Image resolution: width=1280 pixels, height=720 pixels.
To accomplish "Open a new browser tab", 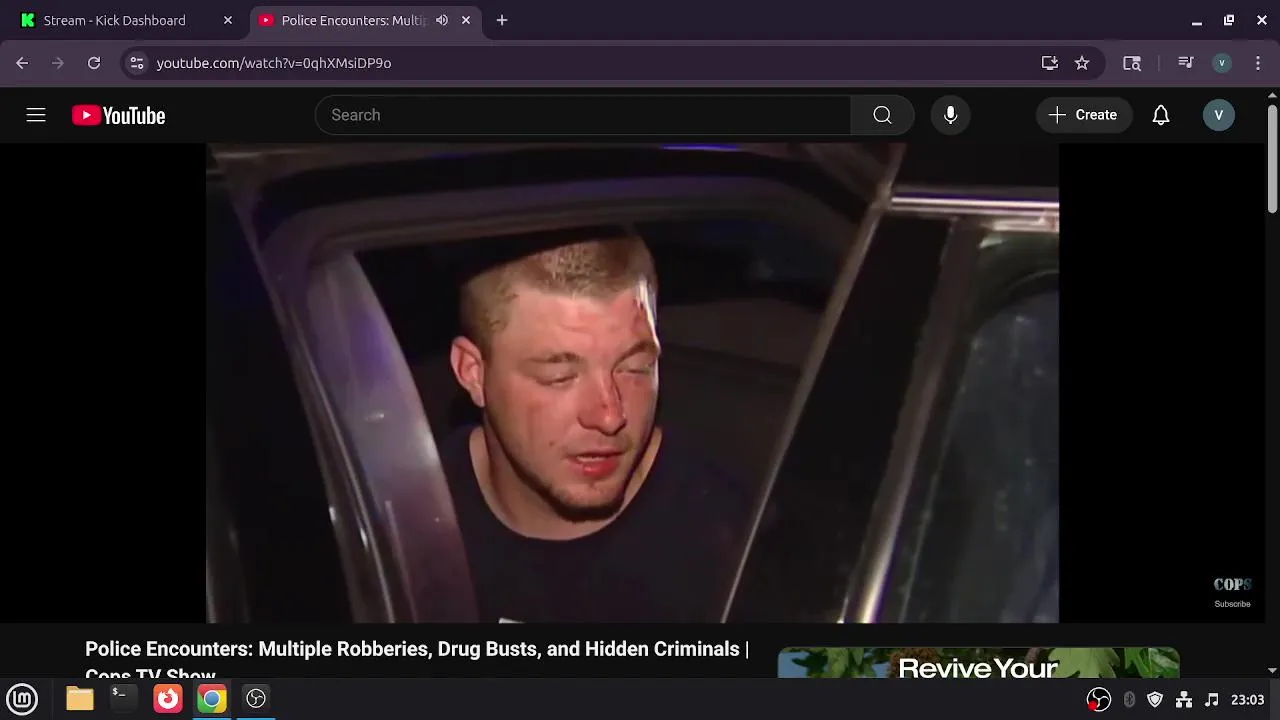I will click(502, 20).
